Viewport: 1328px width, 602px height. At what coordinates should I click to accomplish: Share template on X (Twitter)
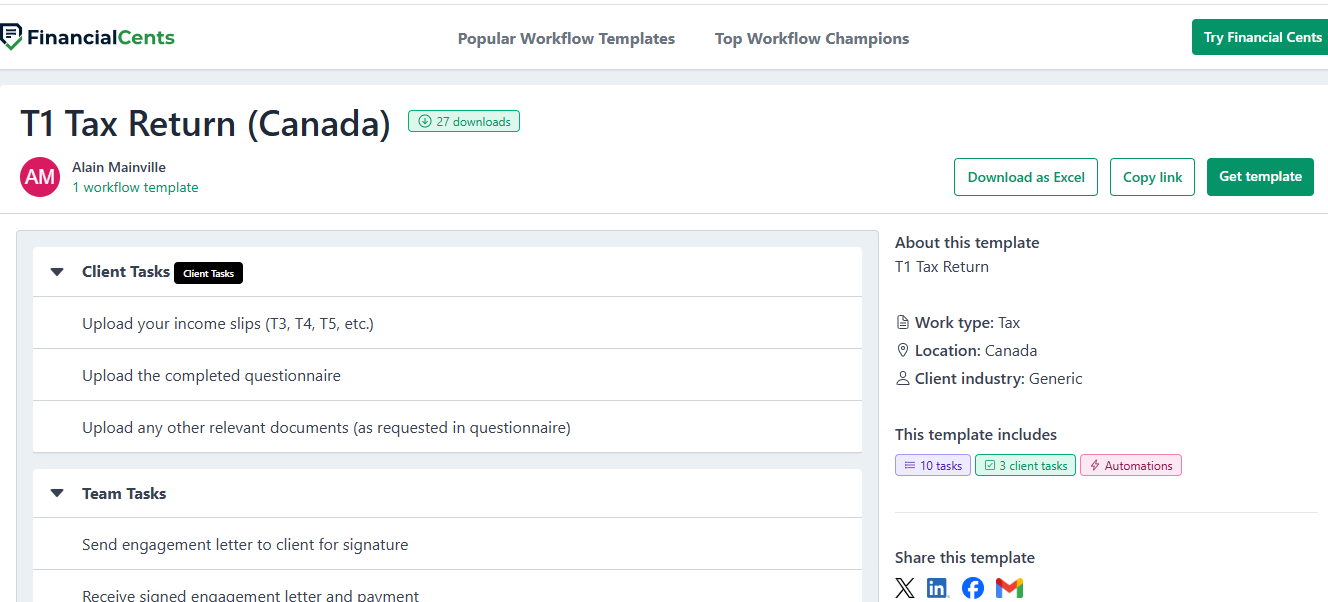(905, 588)
